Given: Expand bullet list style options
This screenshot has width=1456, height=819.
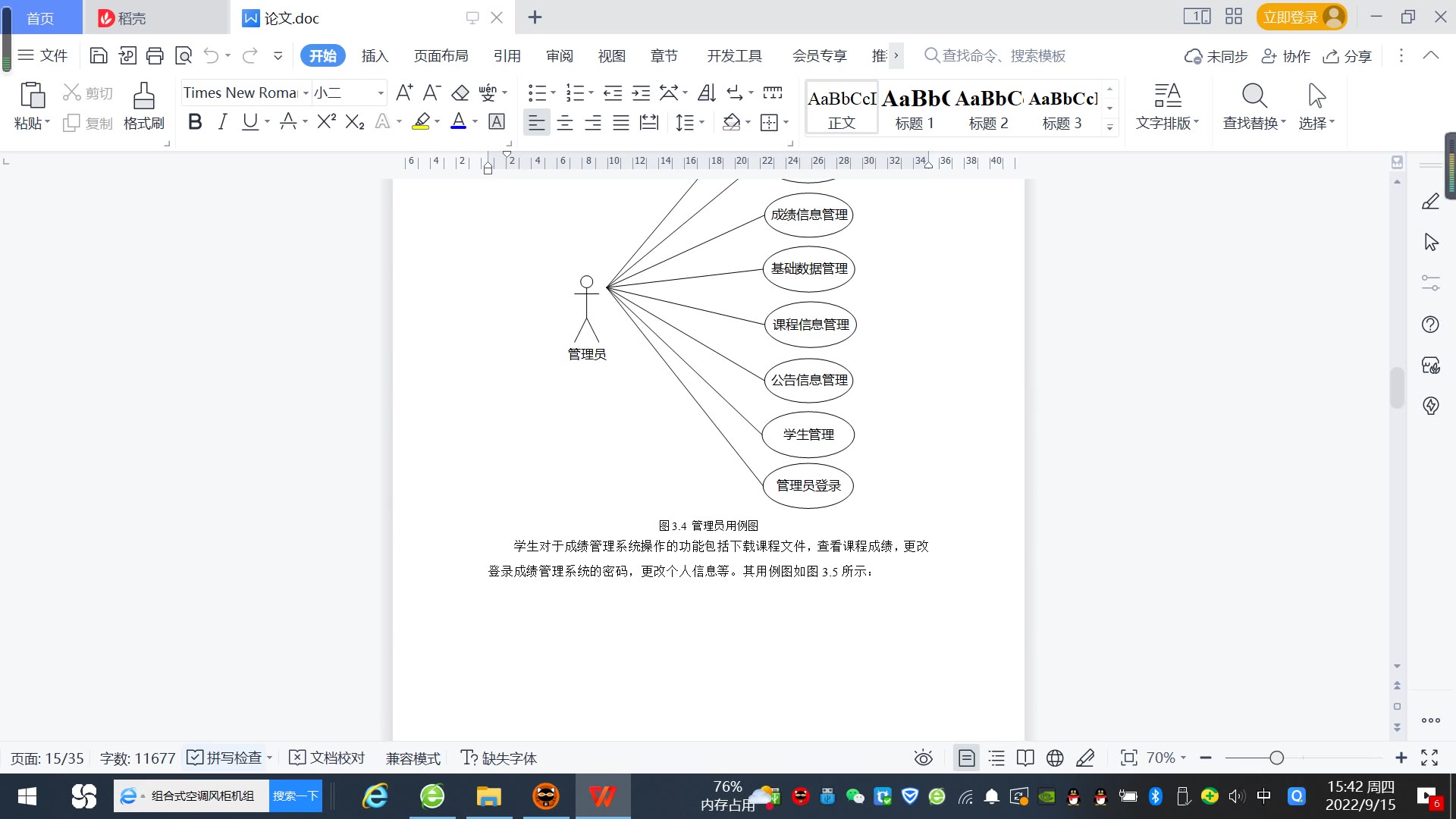Looking at the screenshot, I should tap(553, 93).
